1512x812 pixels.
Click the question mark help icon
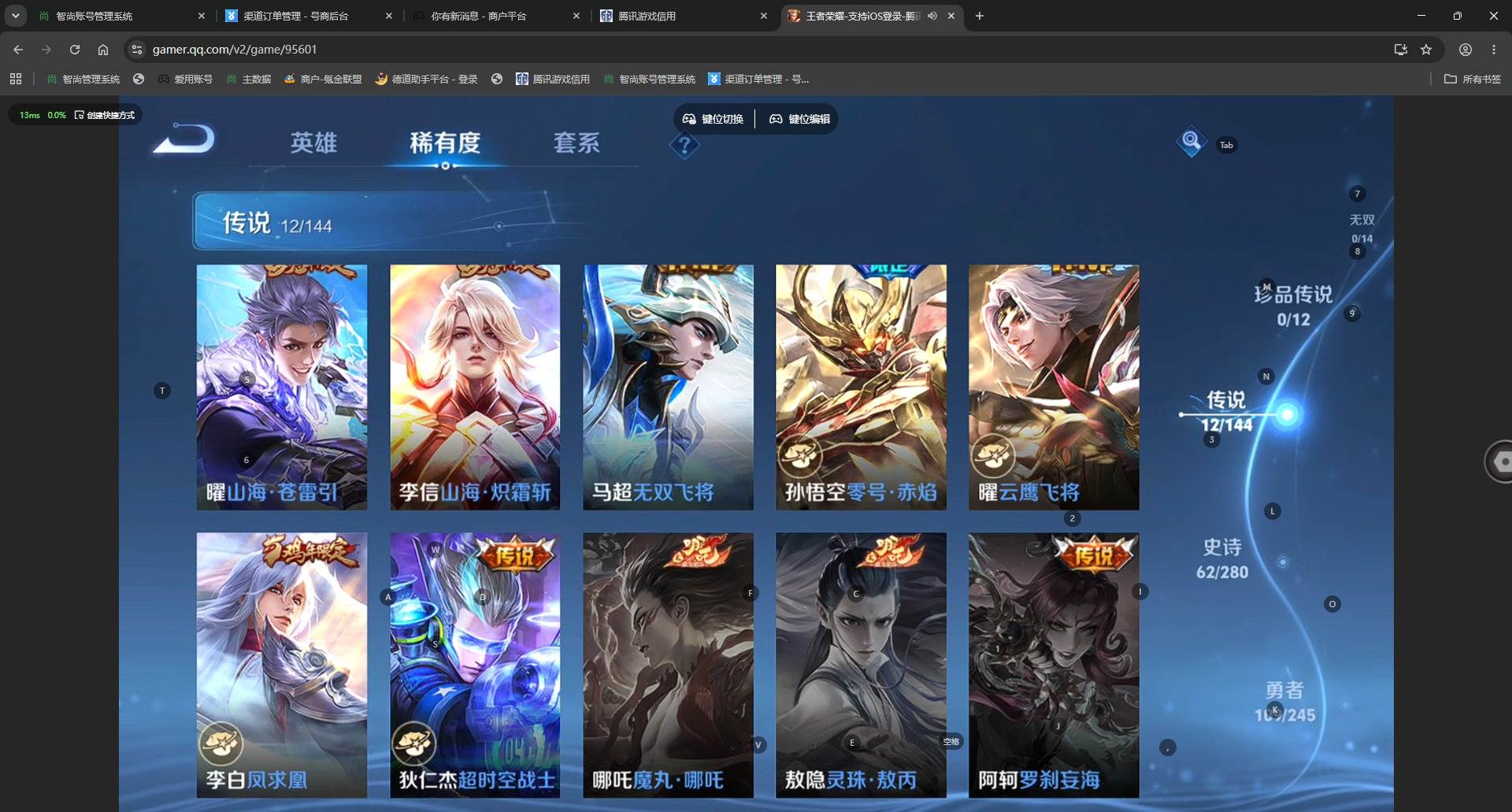[x=684, y=146]
